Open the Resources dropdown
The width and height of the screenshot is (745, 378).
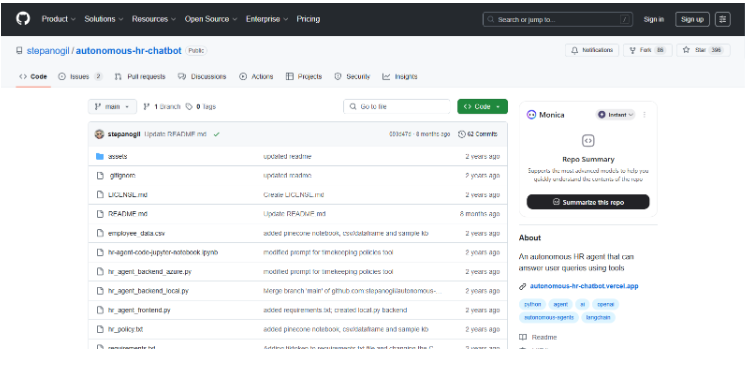click(x=153, y=19)
